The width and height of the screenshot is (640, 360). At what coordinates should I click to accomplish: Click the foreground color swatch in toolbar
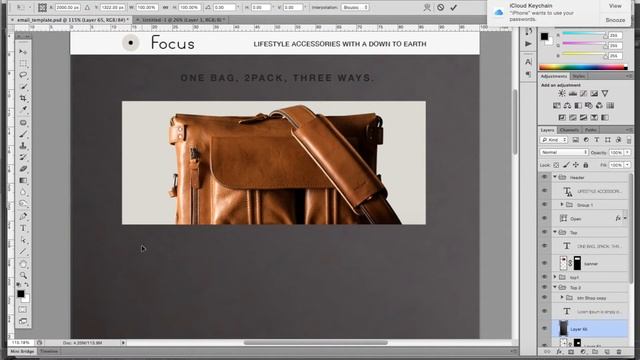(20, 293)
